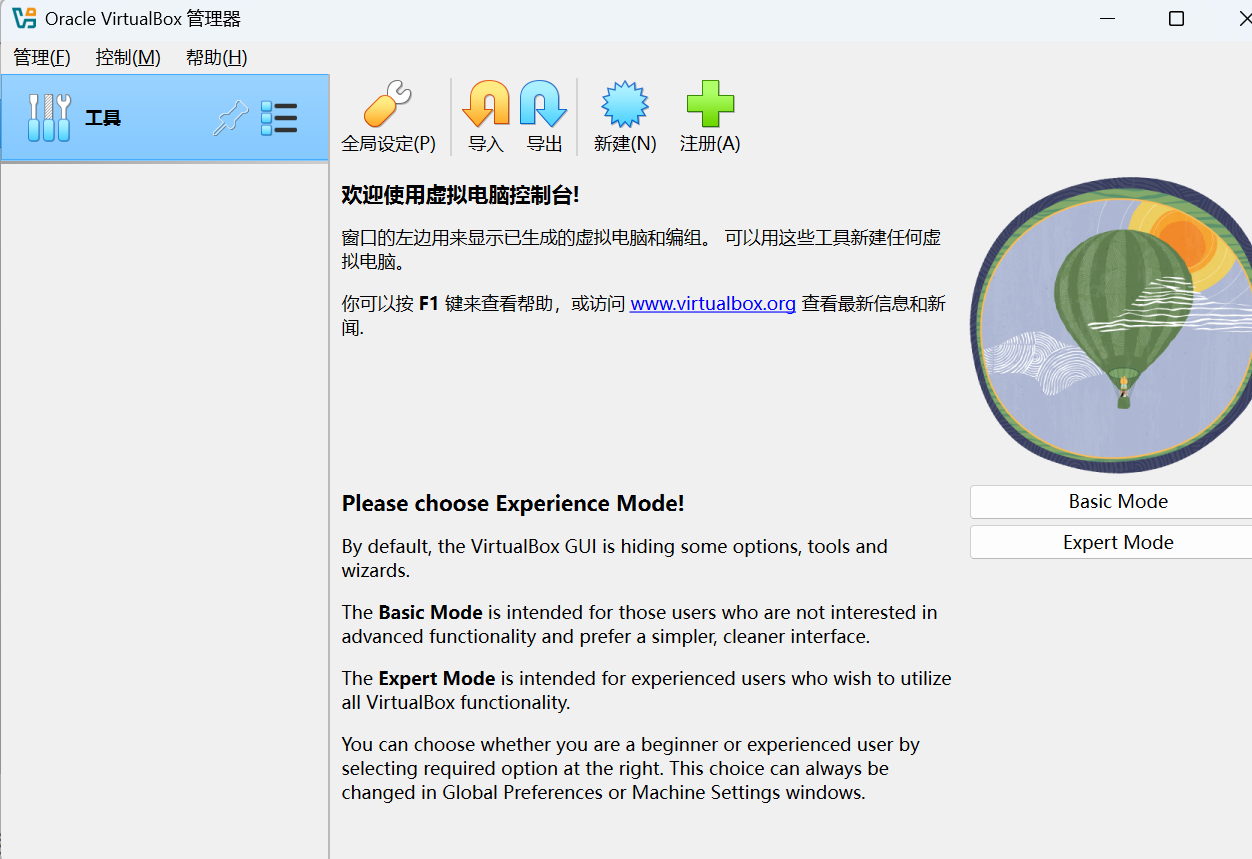Open the 帮助(H) menu
Image resolution: width=1252 pixels, height=859 pixels.
(217, 57)
